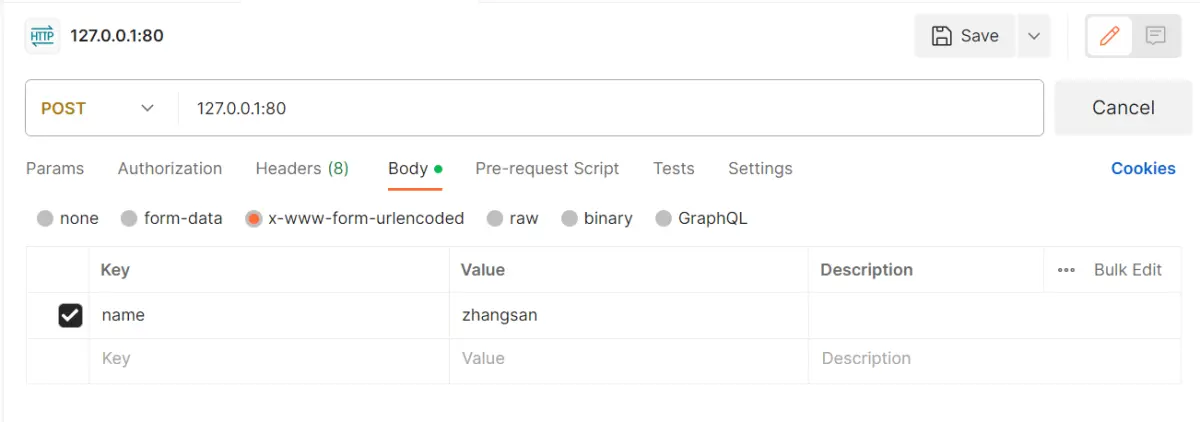This screenshot has height=422, width=1200.
Task: Save the request
Action: [x=965, y=36]
